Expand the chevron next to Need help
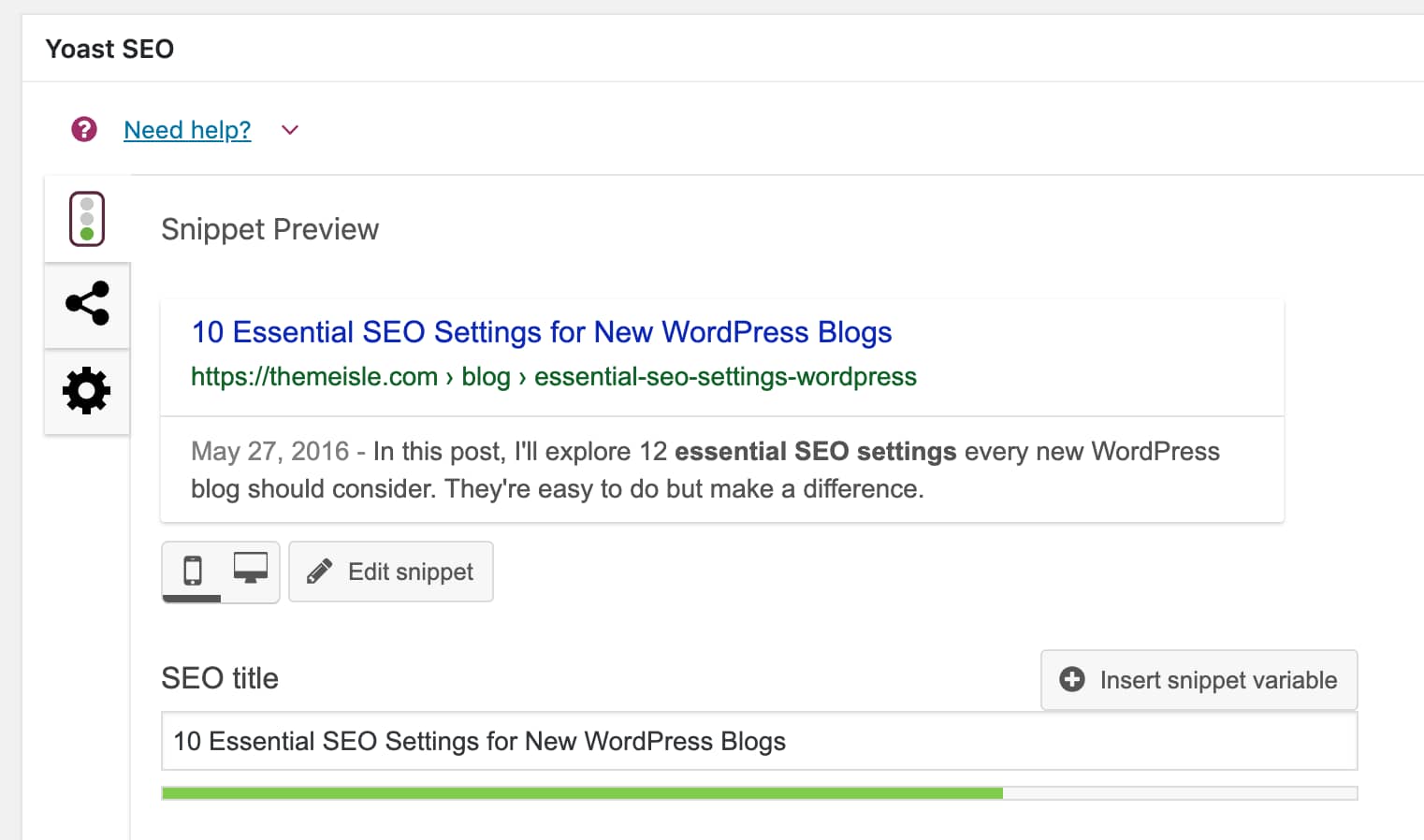The image size is (1424, 840). 290,130
